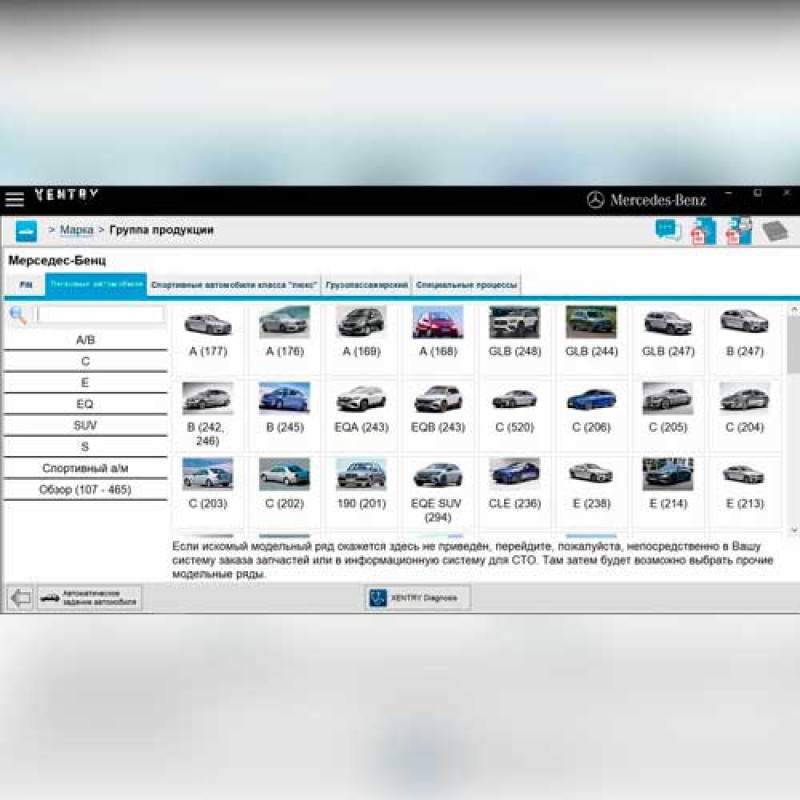Open Обзор (107 - 465) overview

pos(85,490)
